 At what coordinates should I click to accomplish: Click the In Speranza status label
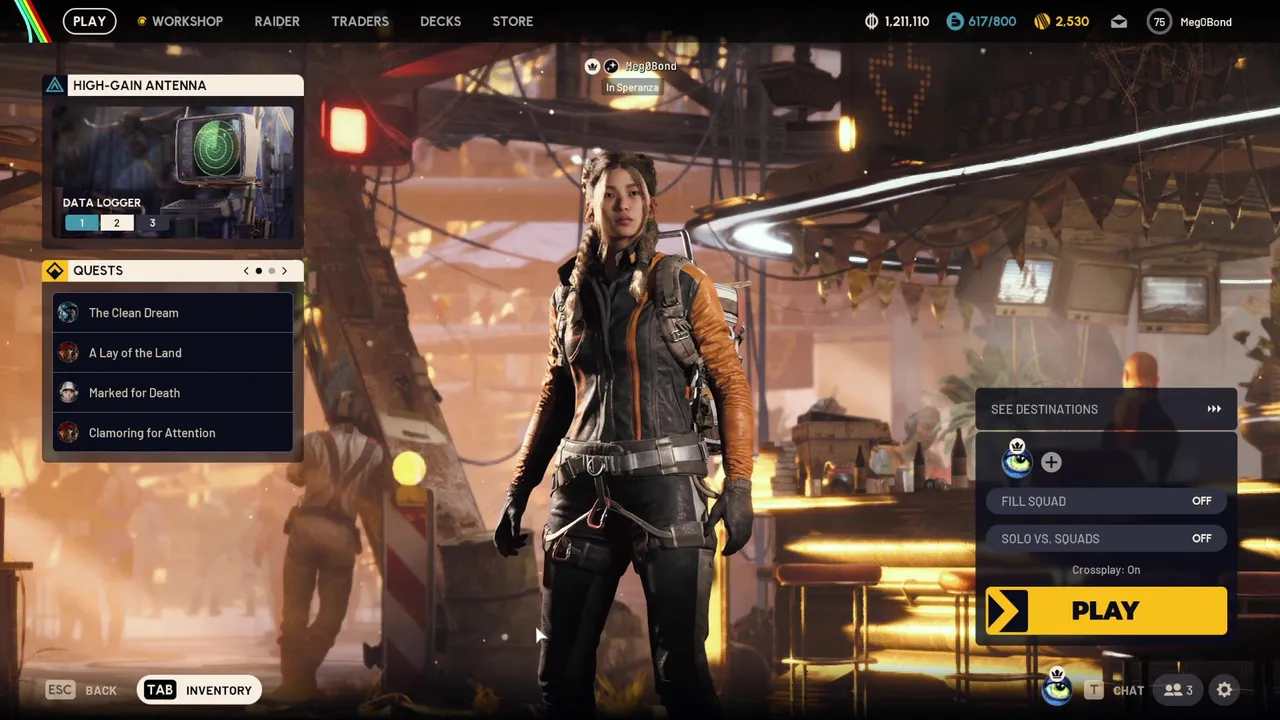(632, 88)
